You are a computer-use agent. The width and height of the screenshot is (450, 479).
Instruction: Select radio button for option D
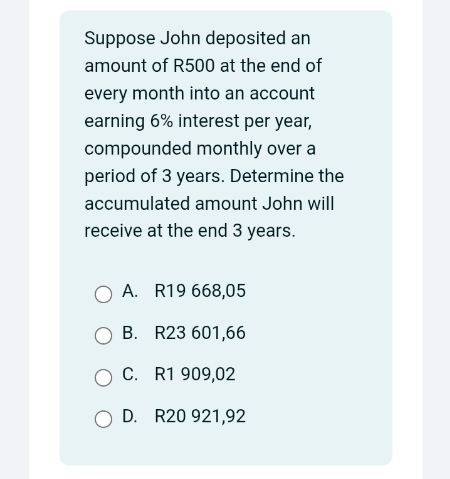tap(103, 419)
